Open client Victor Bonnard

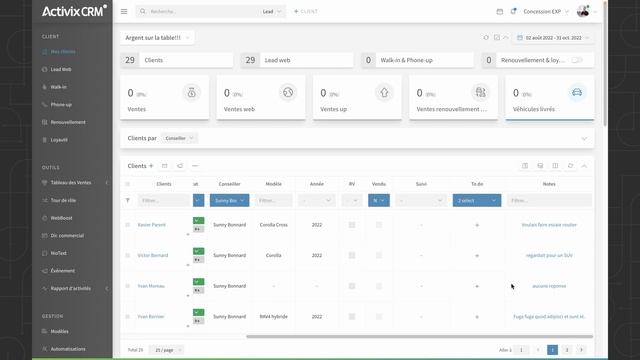(153, 256)
